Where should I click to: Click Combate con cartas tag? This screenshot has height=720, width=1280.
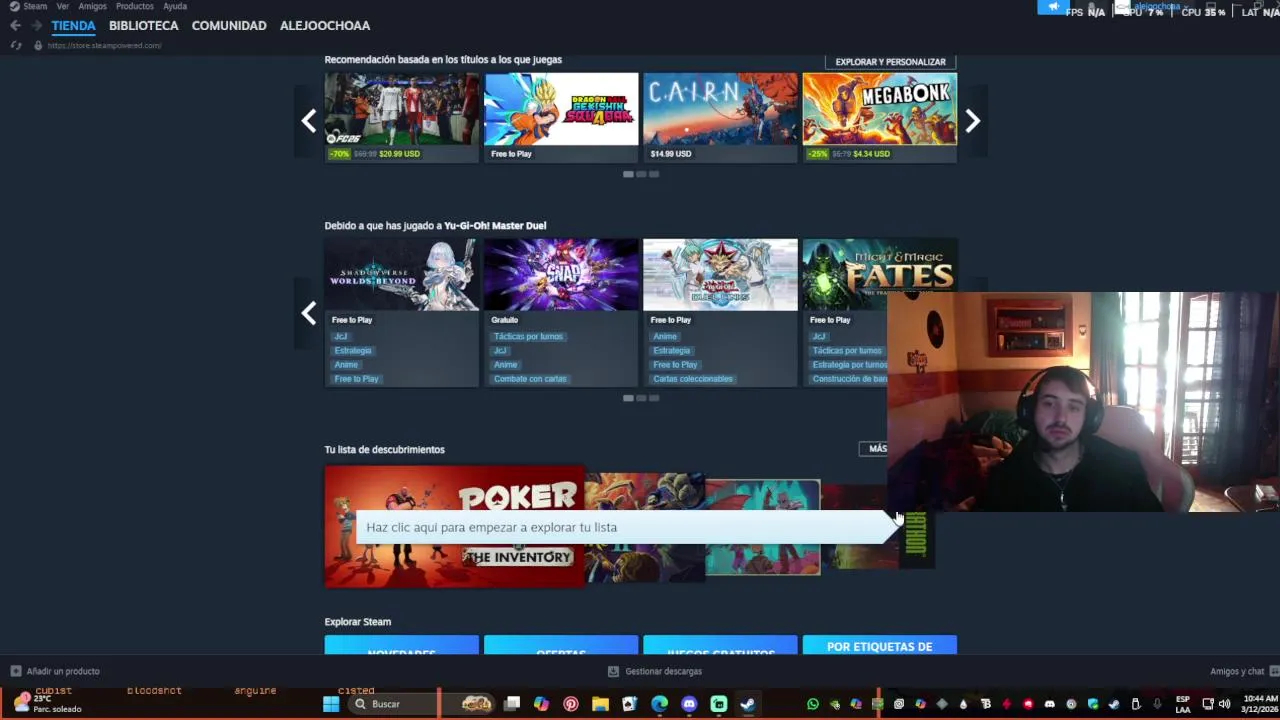(530, 379)
